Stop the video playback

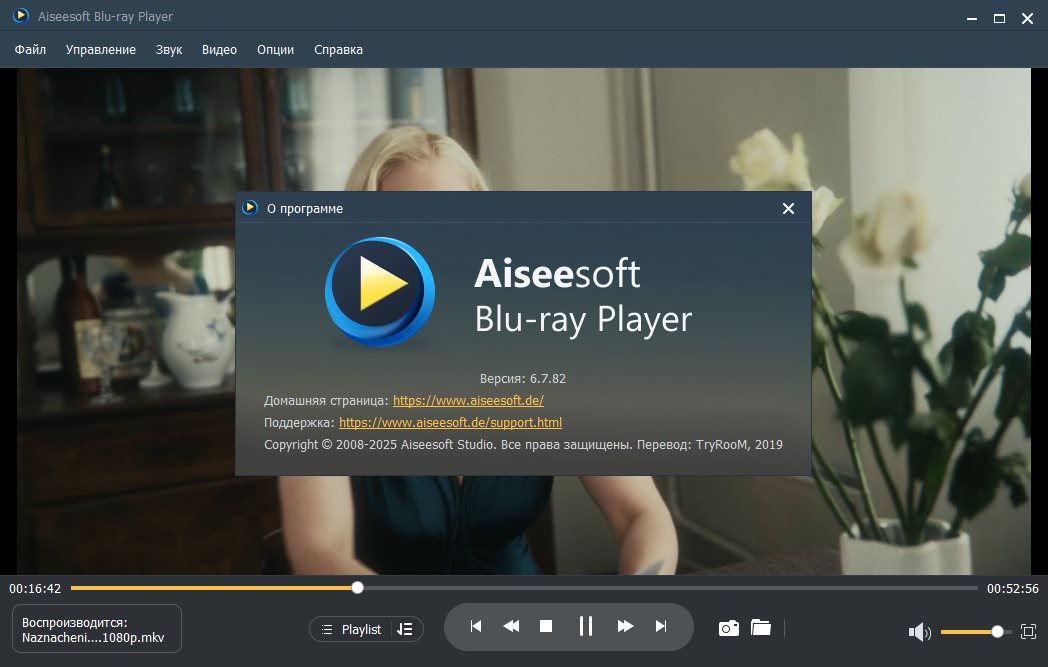click(x=546, y=626)
